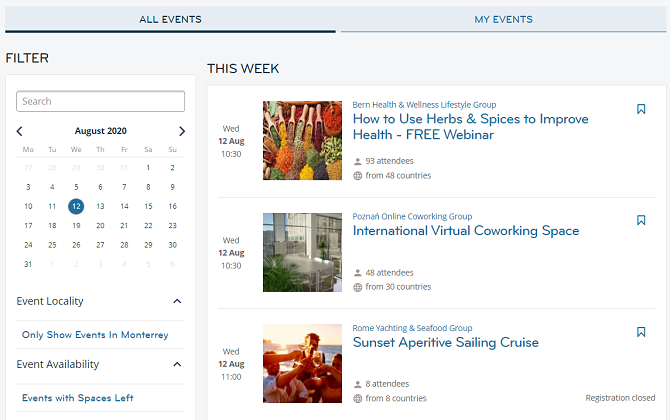Switch to the All Events tab
This screenshot has height=420, width=670.
(170, 19)
